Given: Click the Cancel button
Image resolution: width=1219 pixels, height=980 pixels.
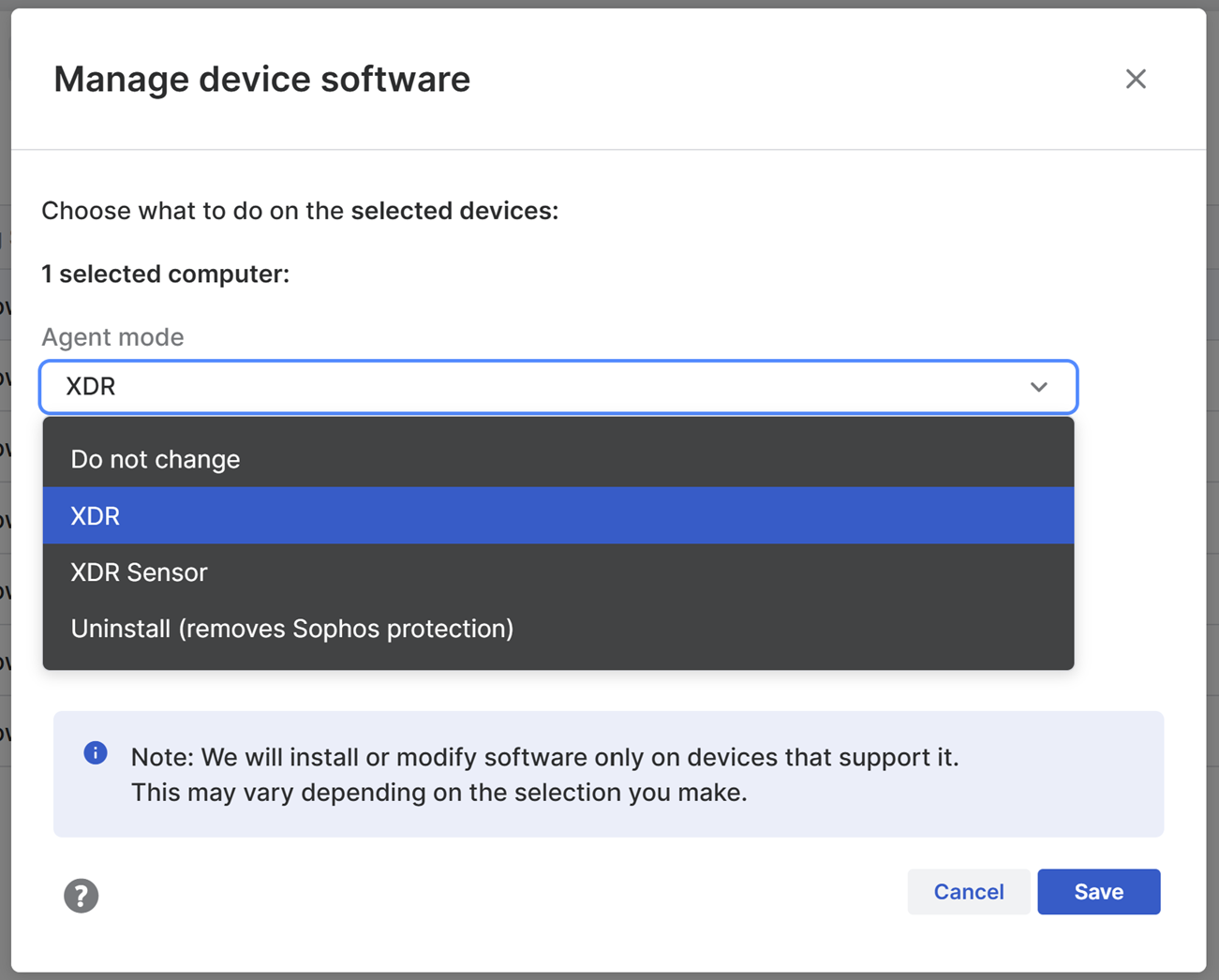Looking at the screenshot, I should (968, 891).
